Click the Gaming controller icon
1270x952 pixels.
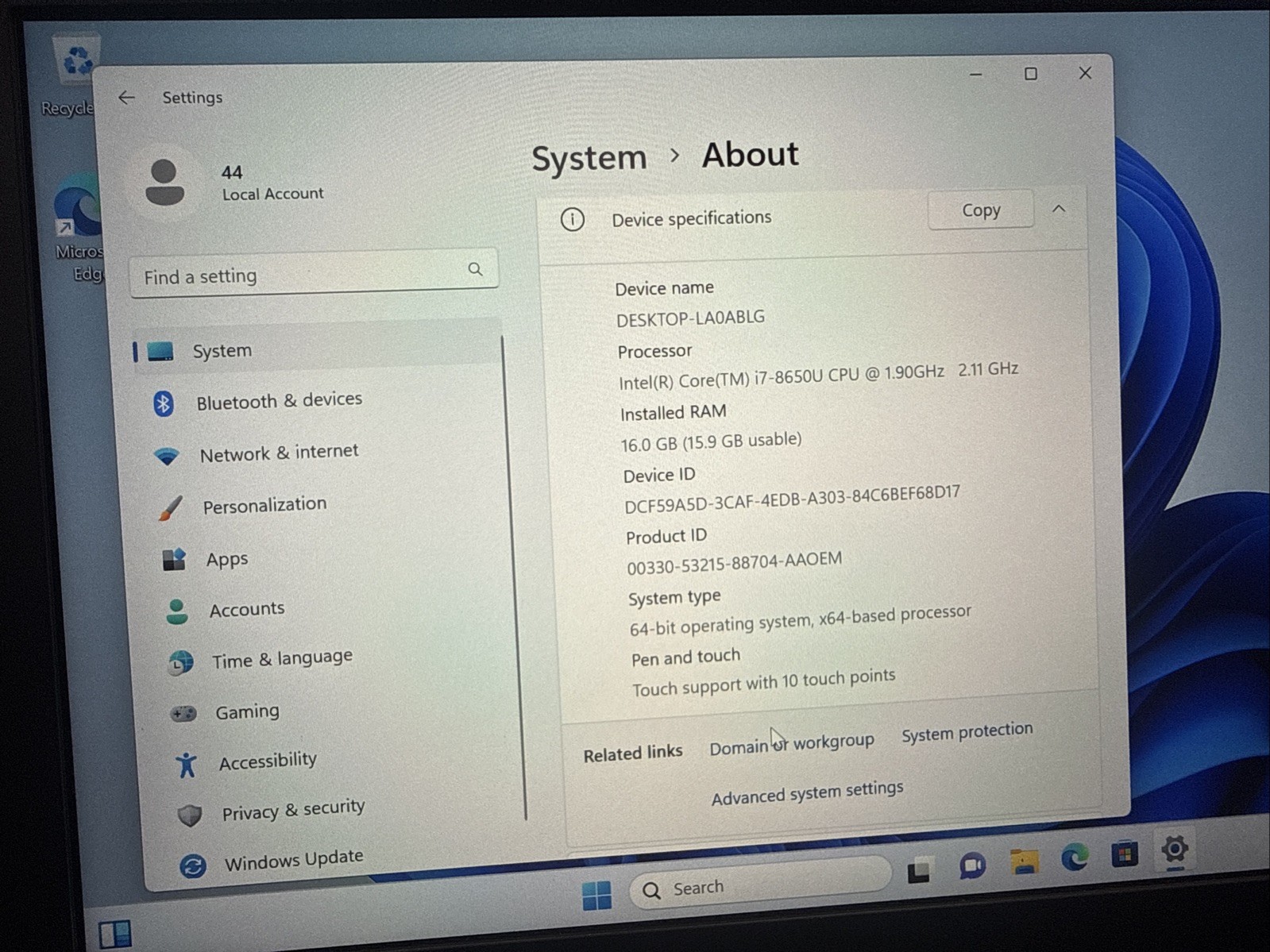coord(183,714)
